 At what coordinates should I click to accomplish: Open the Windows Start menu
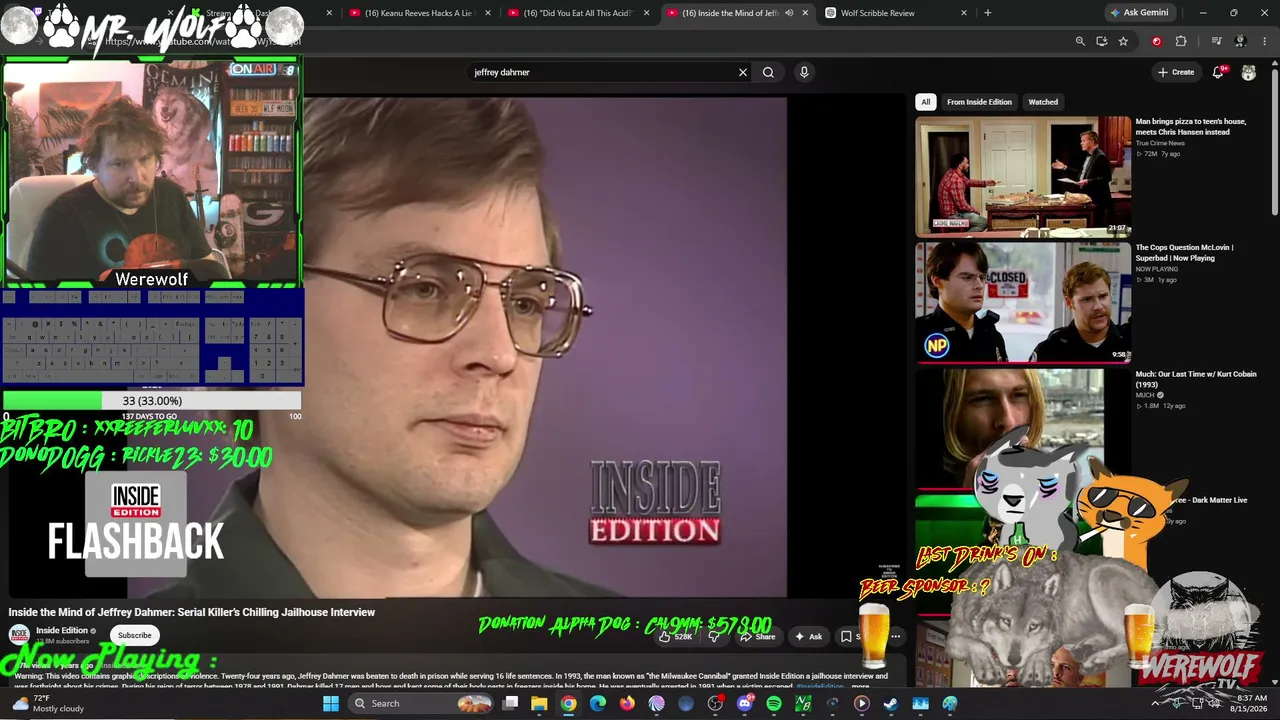tap(331, 703)
